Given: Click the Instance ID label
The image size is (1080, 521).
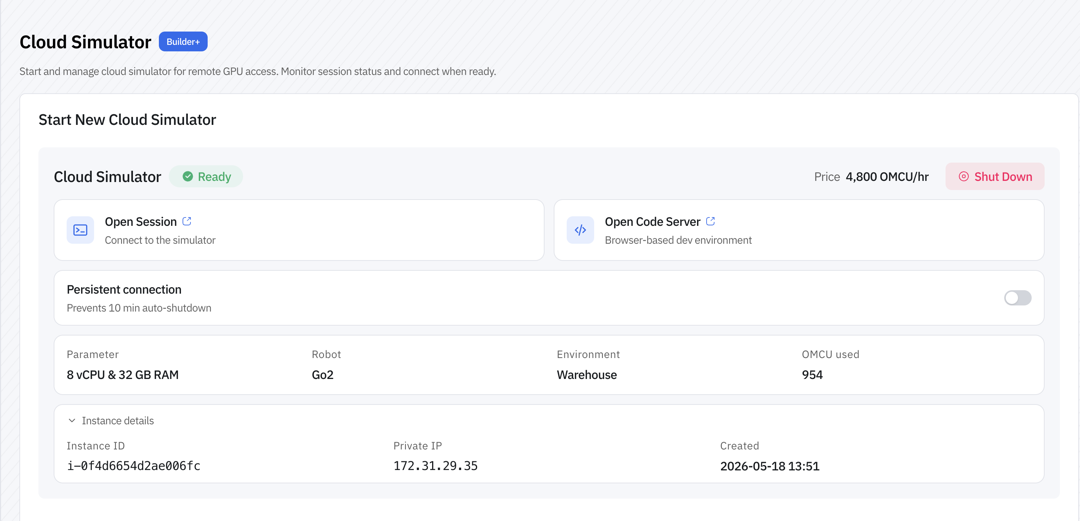Looking at the screenshot, I should [x=96, y=446].
